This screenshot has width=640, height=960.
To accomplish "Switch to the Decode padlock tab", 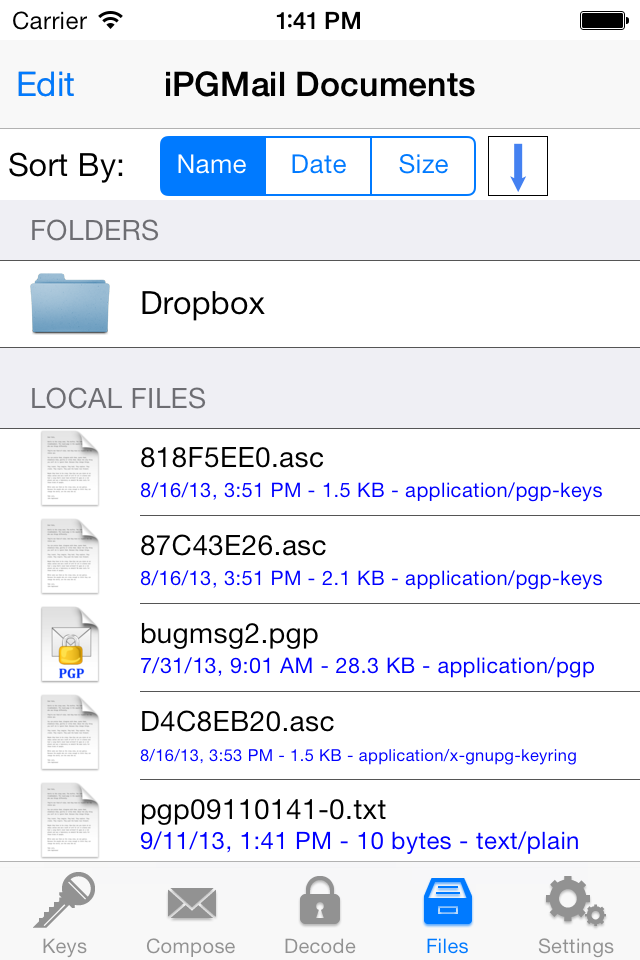I will coord(320,910).
